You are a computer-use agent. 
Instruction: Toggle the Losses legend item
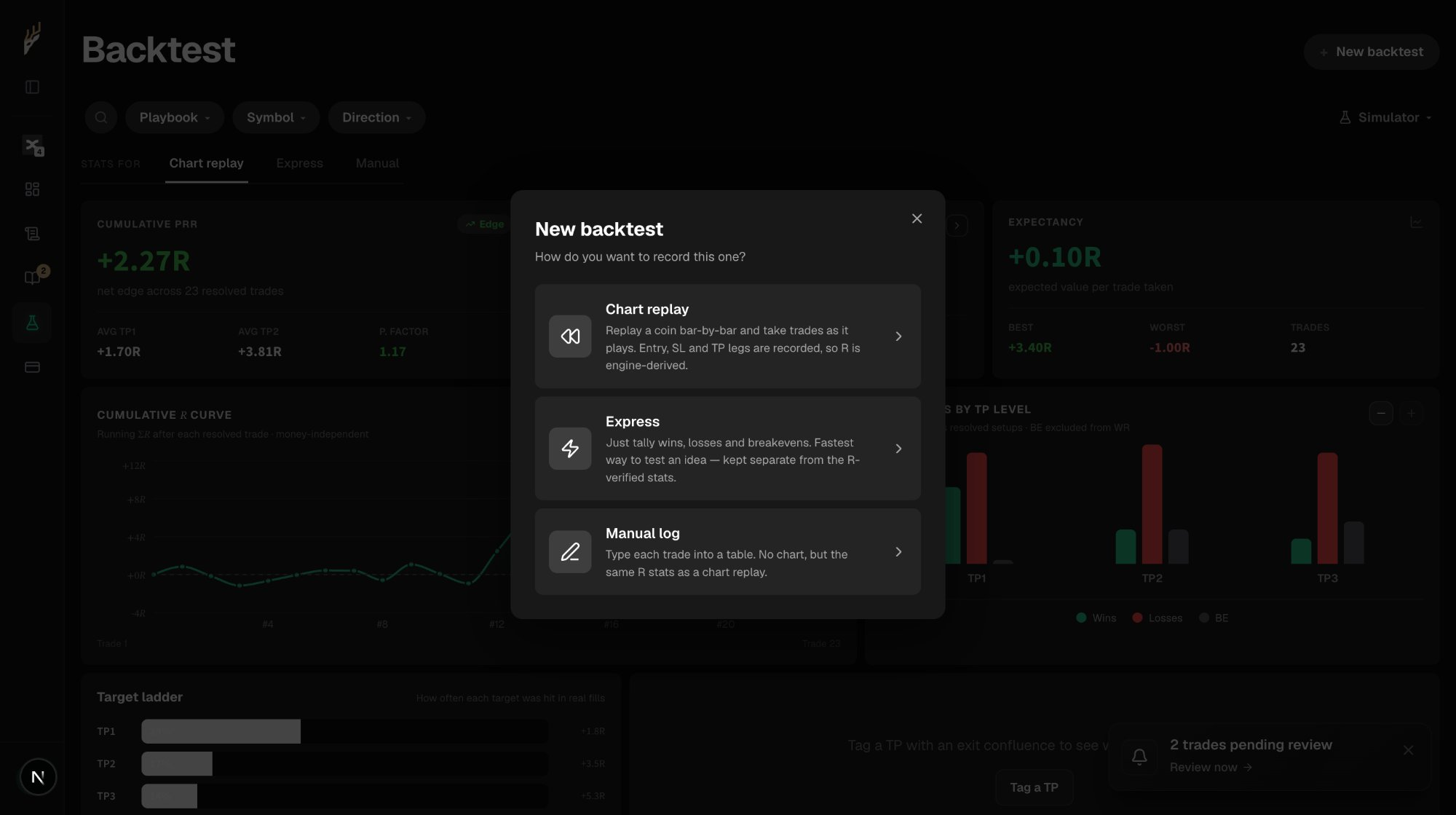[1158, 618]
